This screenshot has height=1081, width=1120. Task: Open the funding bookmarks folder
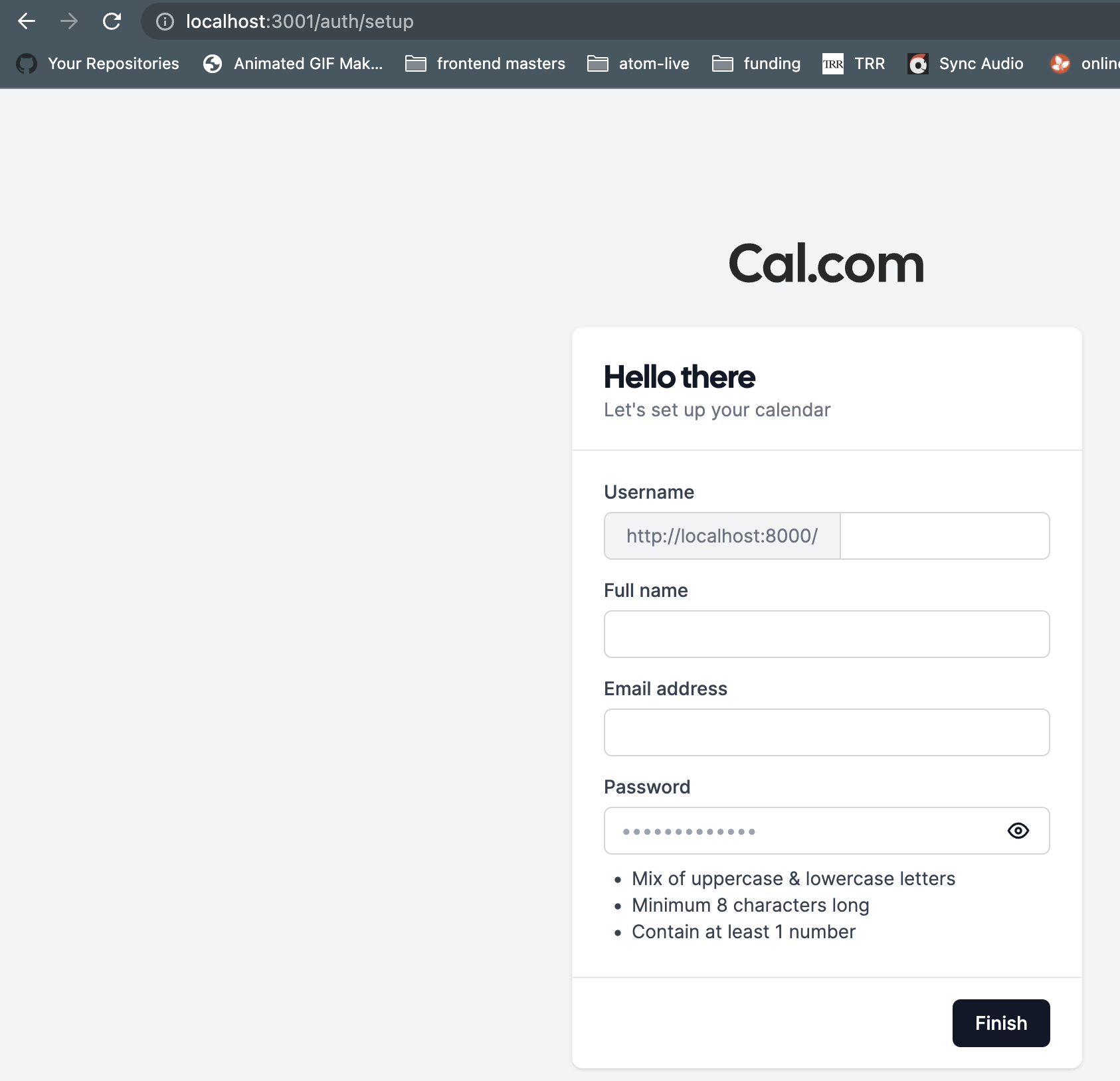[x=721, y=63]
